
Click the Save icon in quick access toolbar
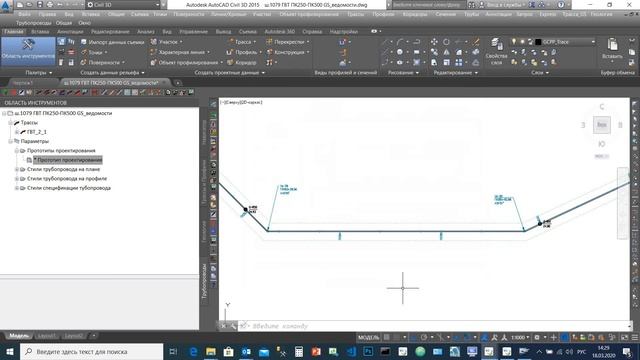(40, 5)
